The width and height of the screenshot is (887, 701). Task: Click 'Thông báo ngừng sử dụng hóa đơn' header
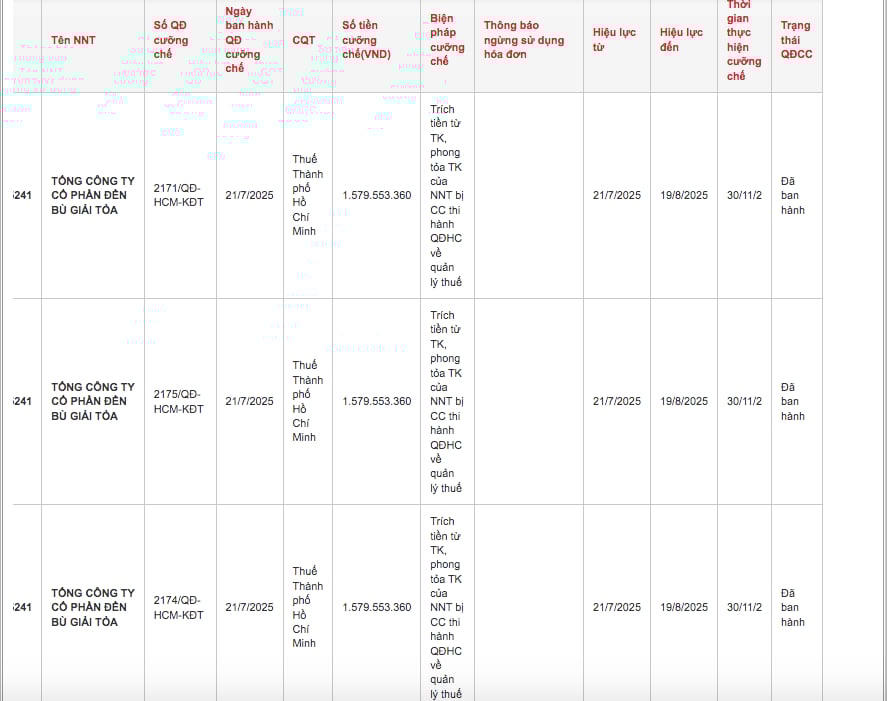click(524, 40)
